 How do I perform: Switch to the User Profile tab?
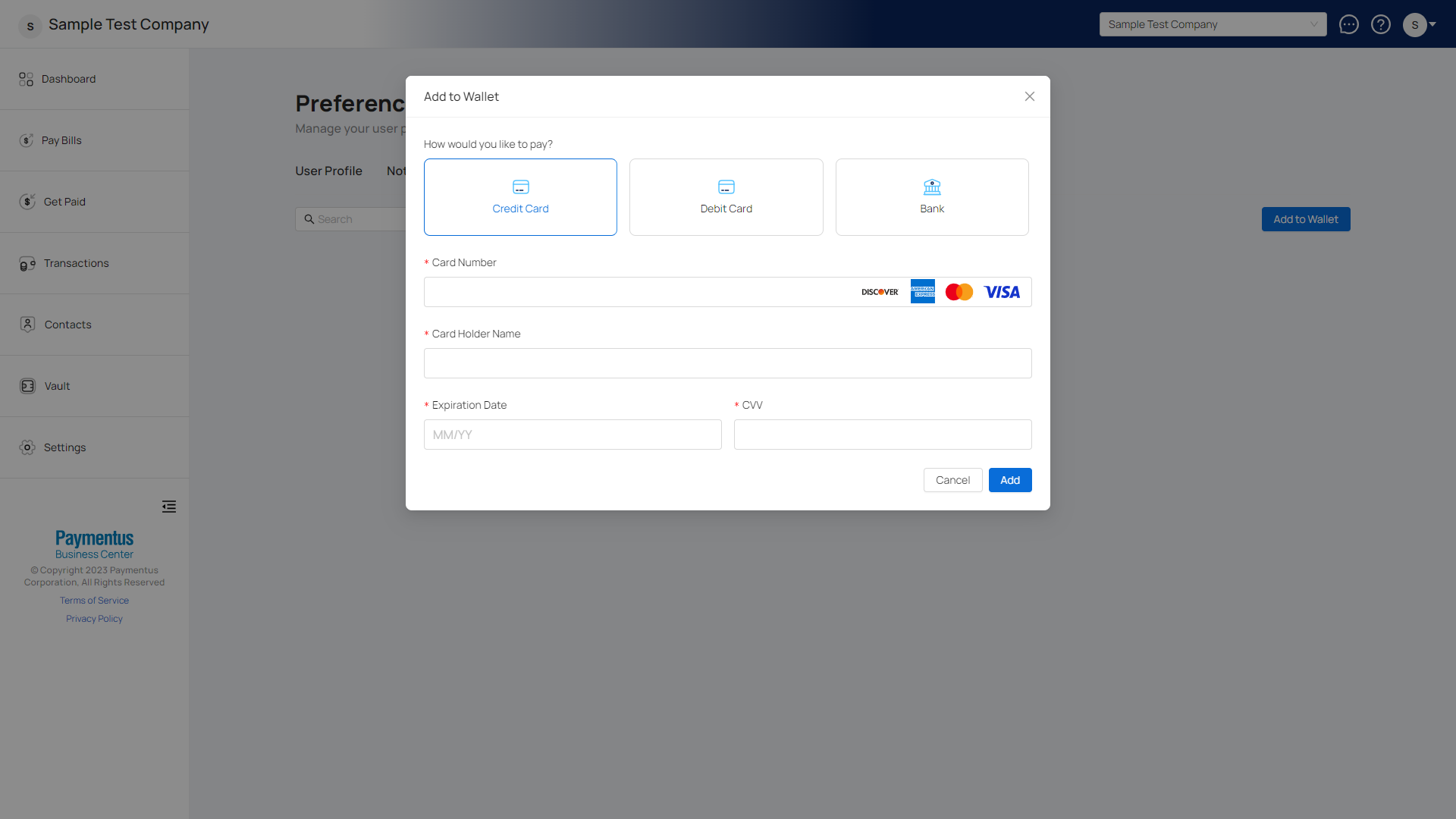pos(328,171)
